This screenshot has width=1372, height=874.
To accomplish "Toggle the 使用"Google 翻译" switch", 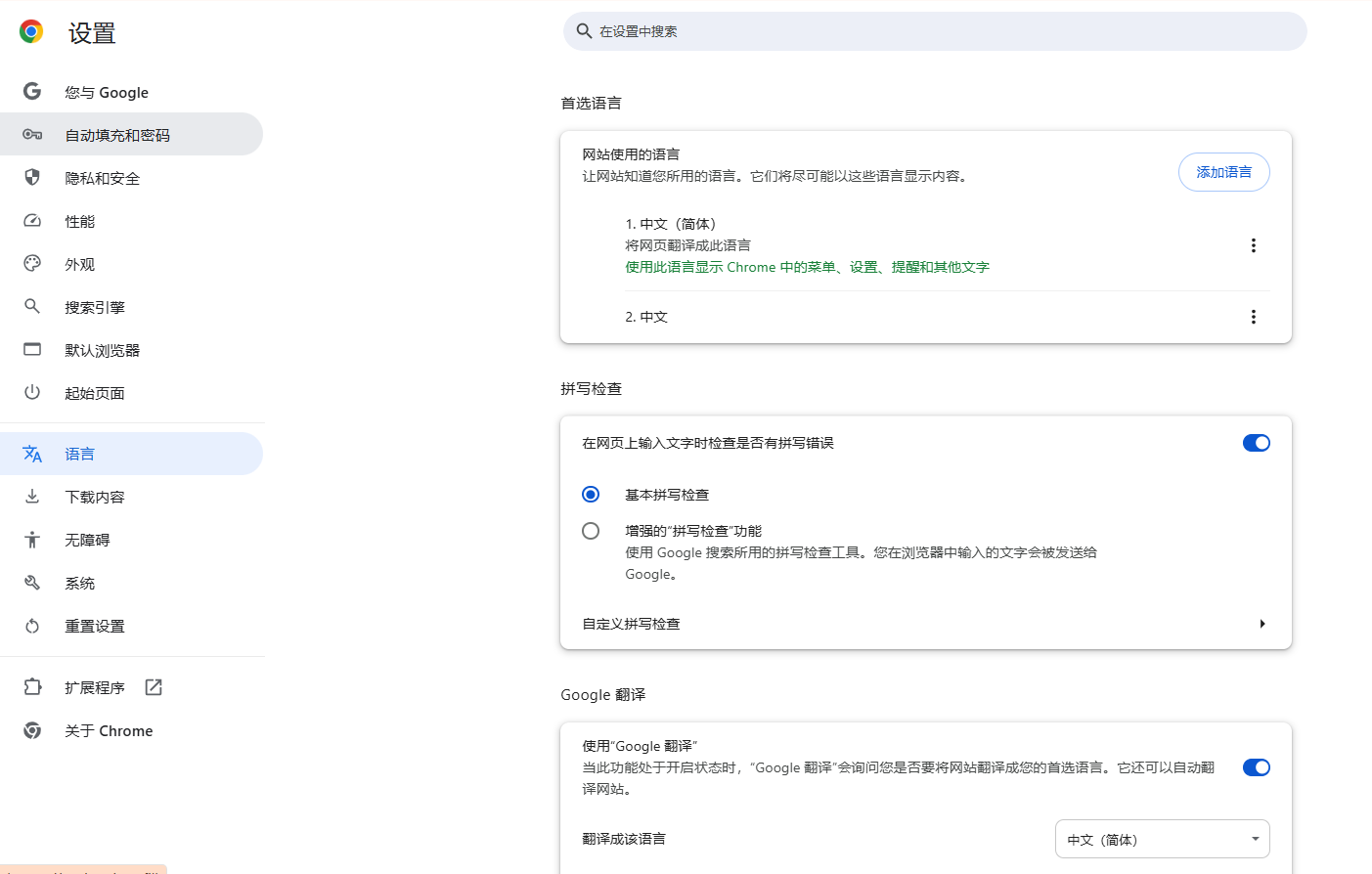I will click(x=1256, y=767).
